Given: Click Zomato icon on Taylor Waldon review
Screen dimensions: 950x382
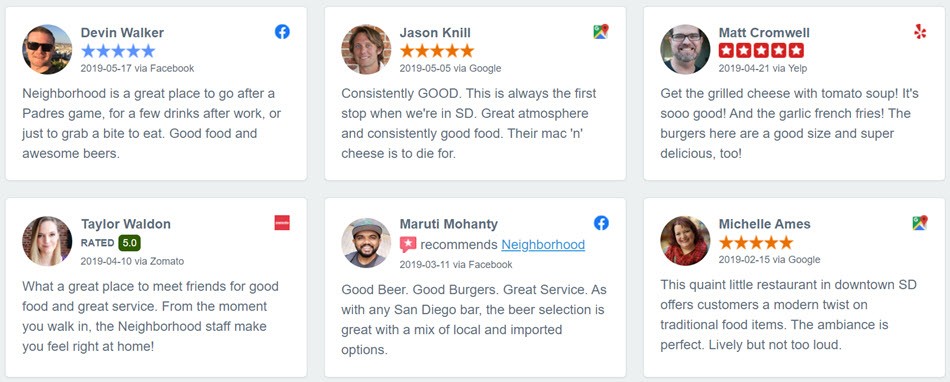Looking at the screenshot, I should [x=282, y=223].
